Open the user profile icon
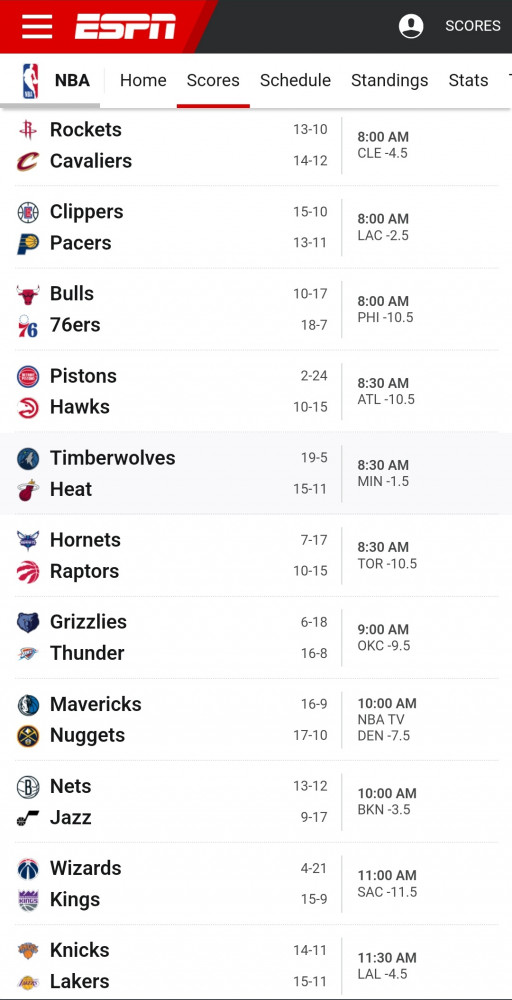Image resolution: width=512 pixels, height=1000 pixels. tap(411, 26)
